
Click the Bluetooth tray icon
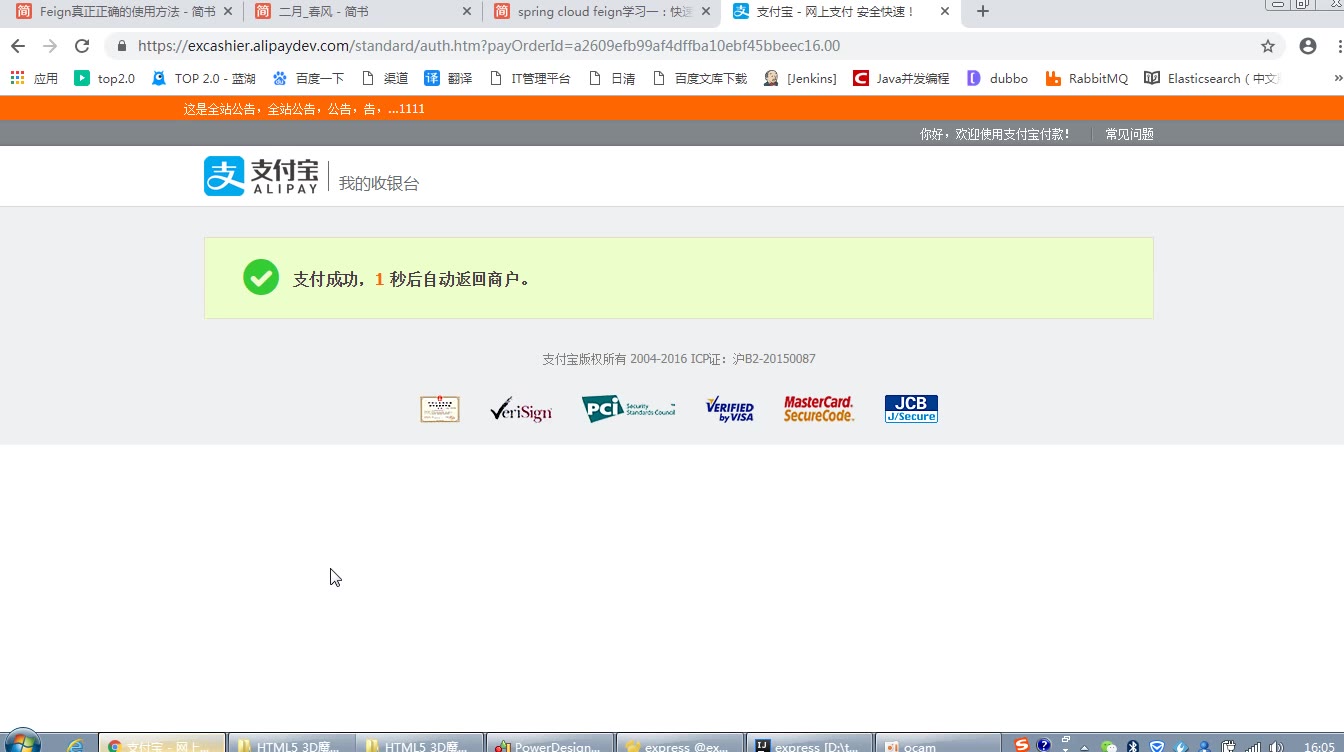pyautogui.click(x=1133, y=746)
